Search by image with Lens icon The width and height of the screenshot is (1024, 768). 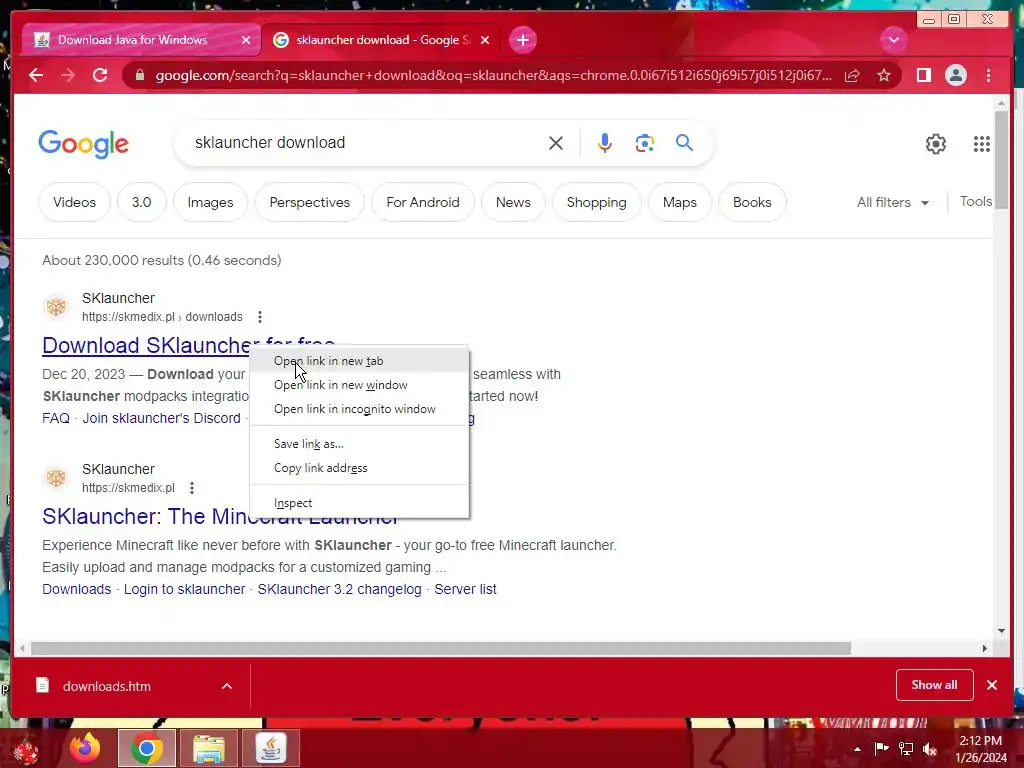[x=645, y=143]
